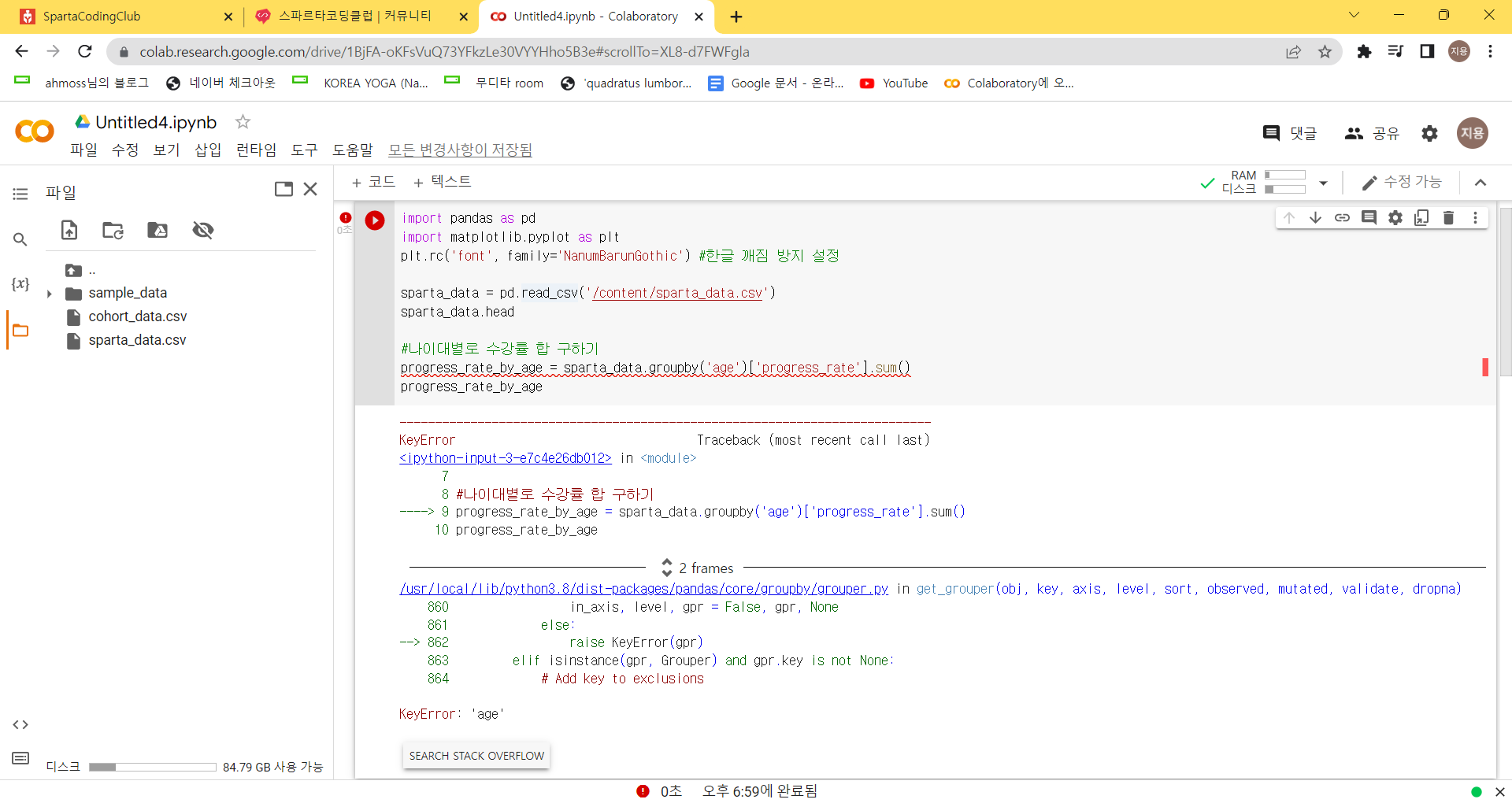
Task: Open the Colab account avatar
Action: (x=1472, y=133)
